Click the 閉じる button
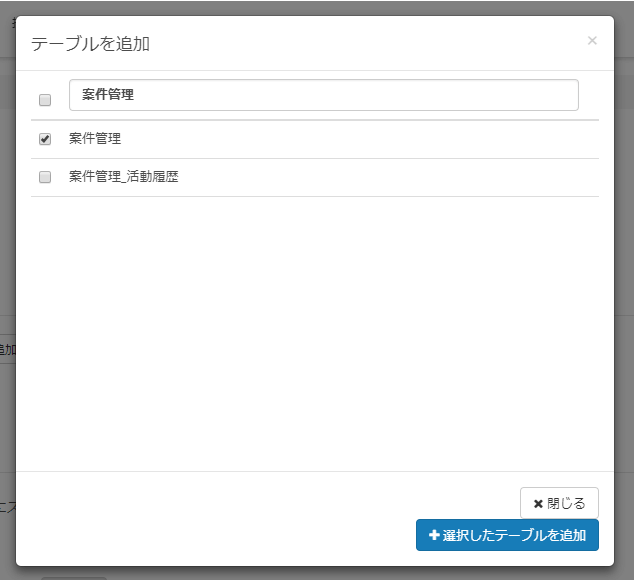The height and width of the screenshot is (580, 634). point(559,503)
